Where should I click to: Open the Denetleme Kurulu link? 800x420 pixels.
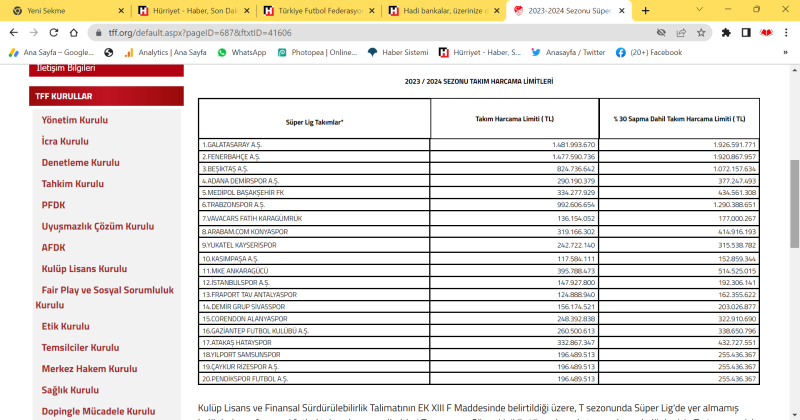[x=80, y=162]
